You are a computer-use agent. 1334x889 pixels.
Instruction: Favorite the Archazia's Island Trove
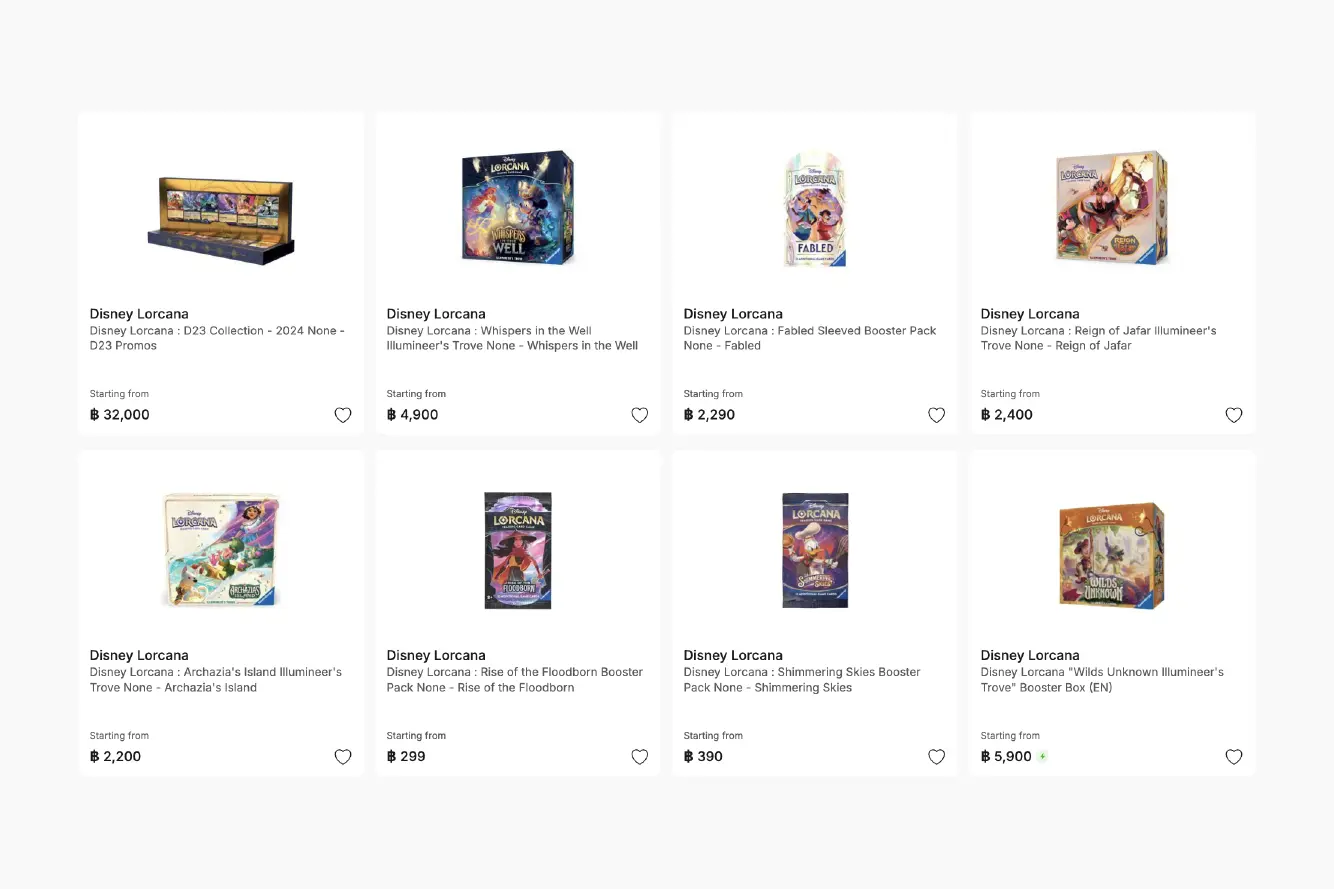[343, 757]
